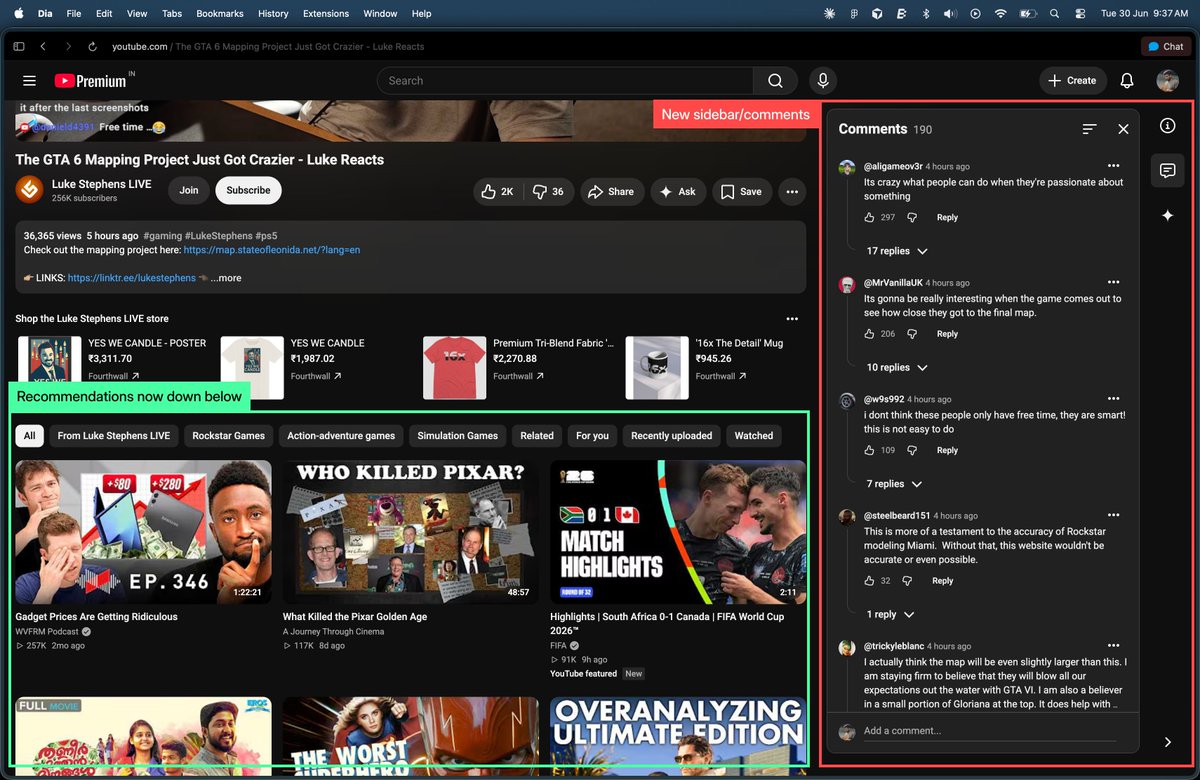Image resolution: width=1200 pixels, height=780 pixels.
Task: Open the stateofleonida map link
Action: tap(272, 250)
